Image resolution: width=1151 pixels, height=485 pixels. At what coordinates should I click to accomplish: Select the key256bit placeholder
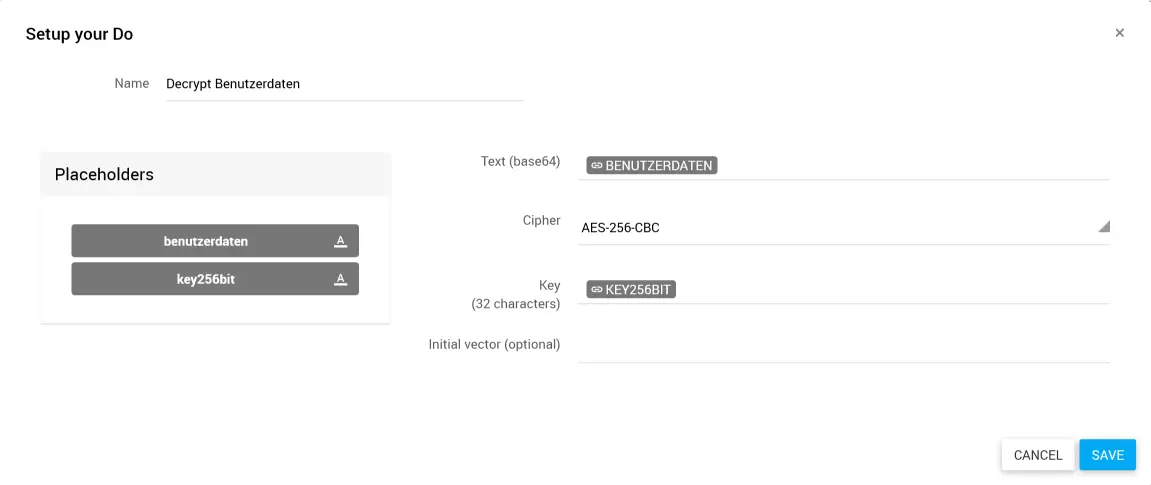[206, 279]
